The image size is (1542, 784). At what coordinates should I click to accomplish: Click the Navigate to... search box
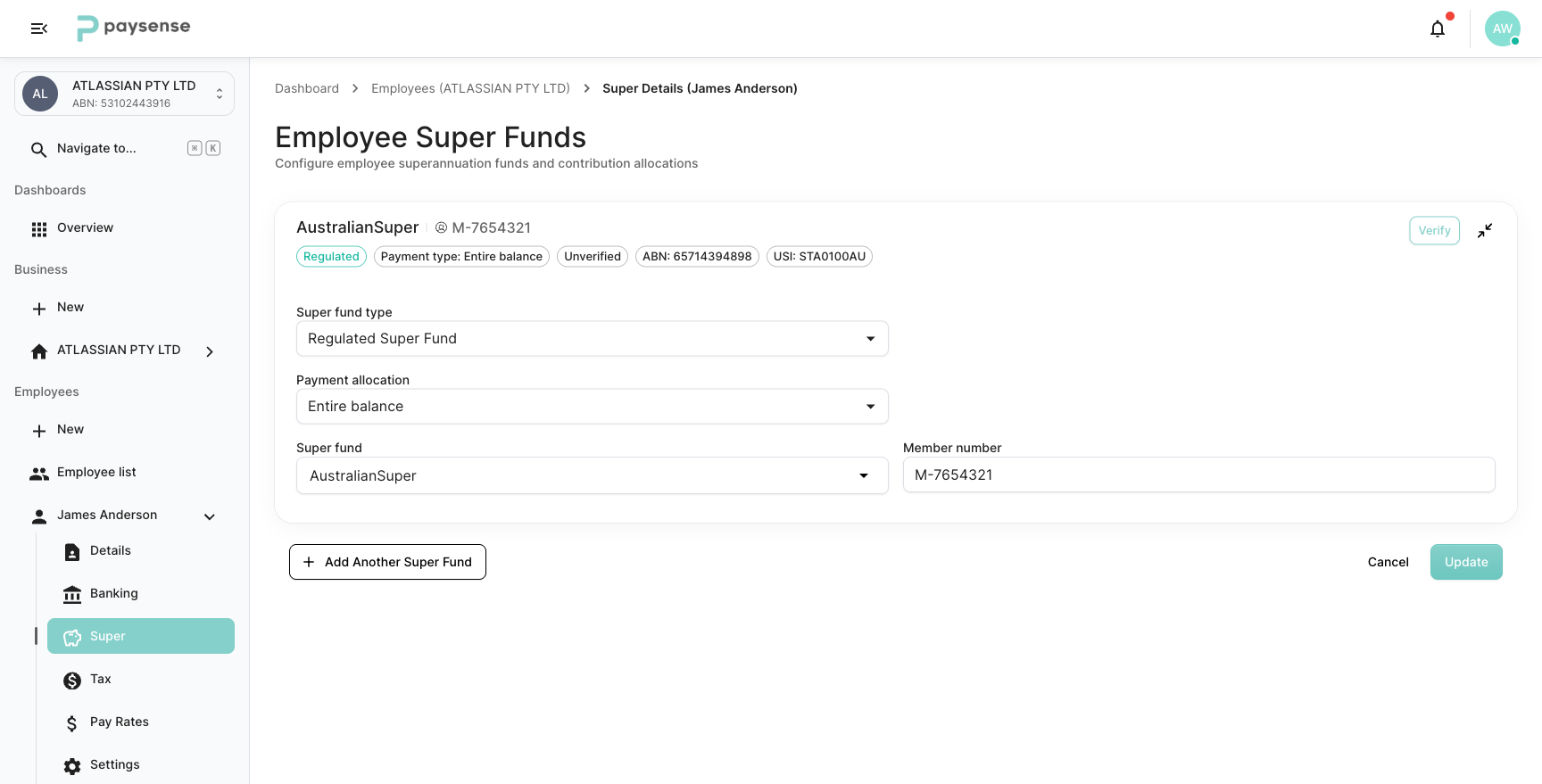point(125,149)
